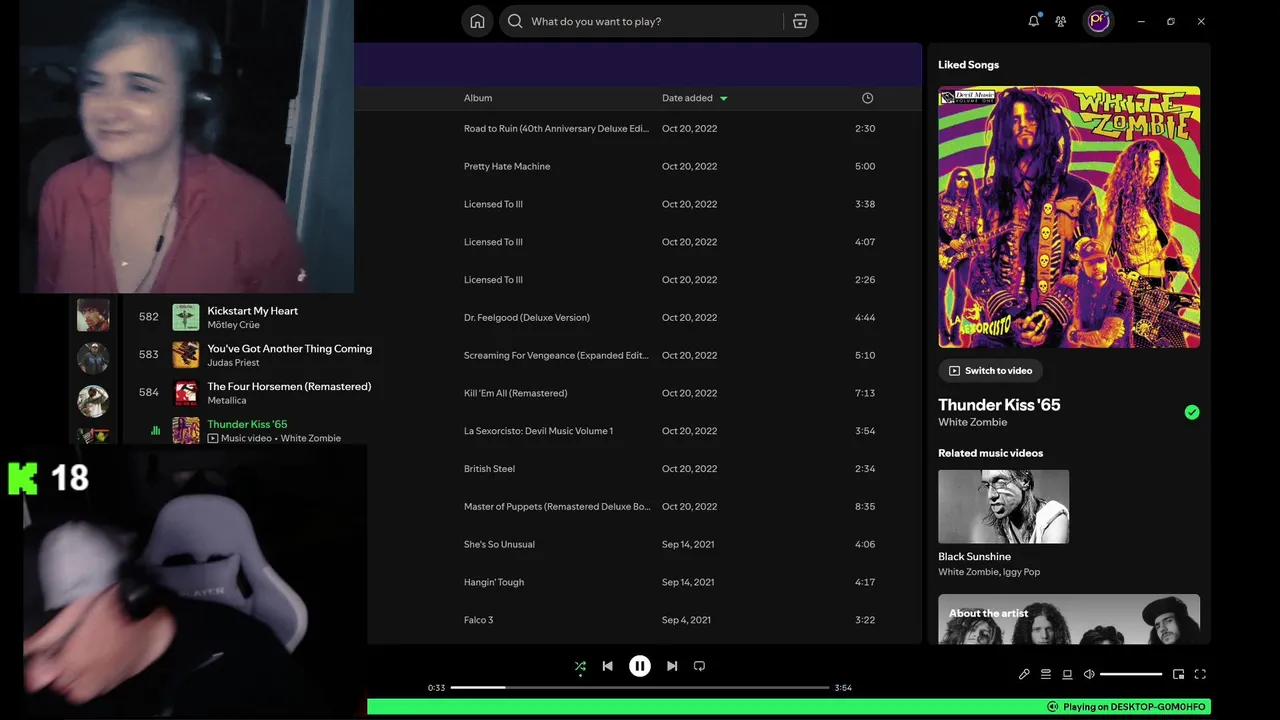Select Kickstart My Heart track title
1280x720 pixels.
(252, 311)
